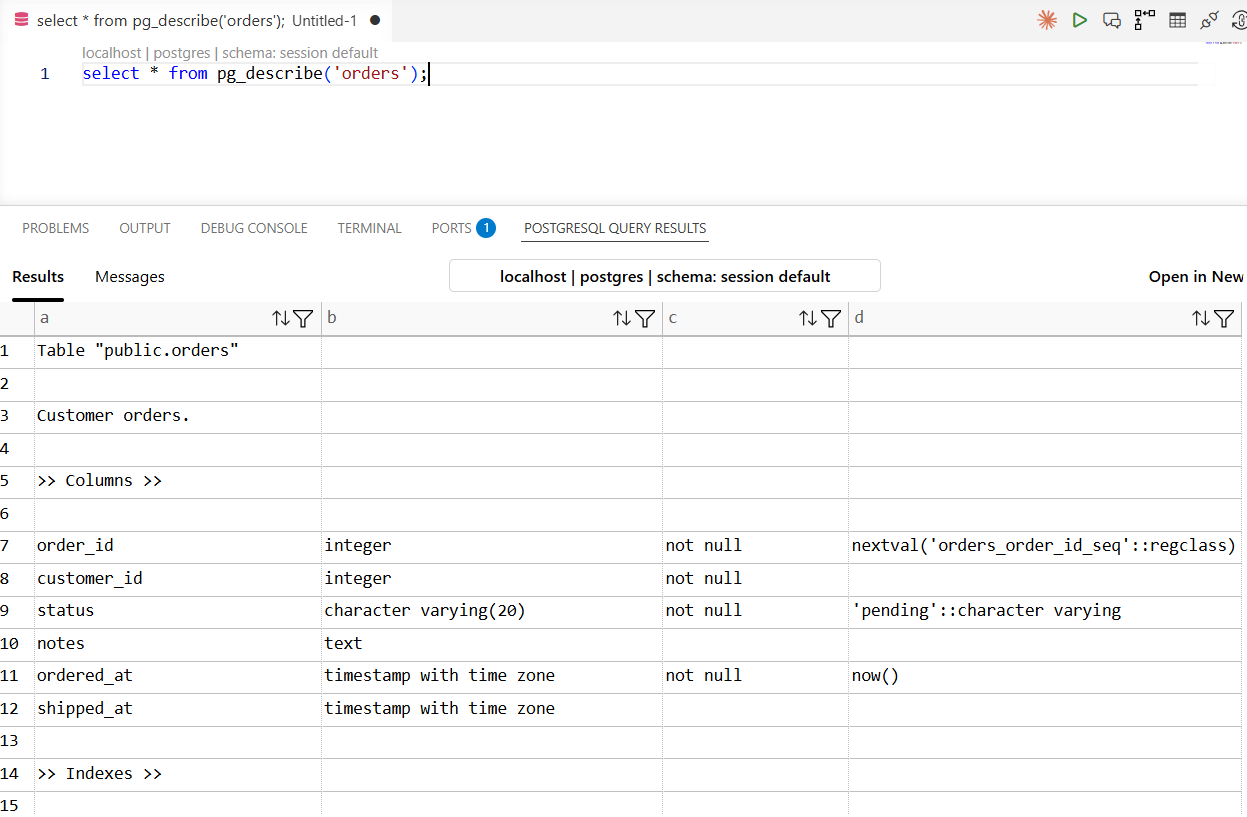Click the red database icon on editor tab
Screen dimensions: 1247x817
[21, 20]
